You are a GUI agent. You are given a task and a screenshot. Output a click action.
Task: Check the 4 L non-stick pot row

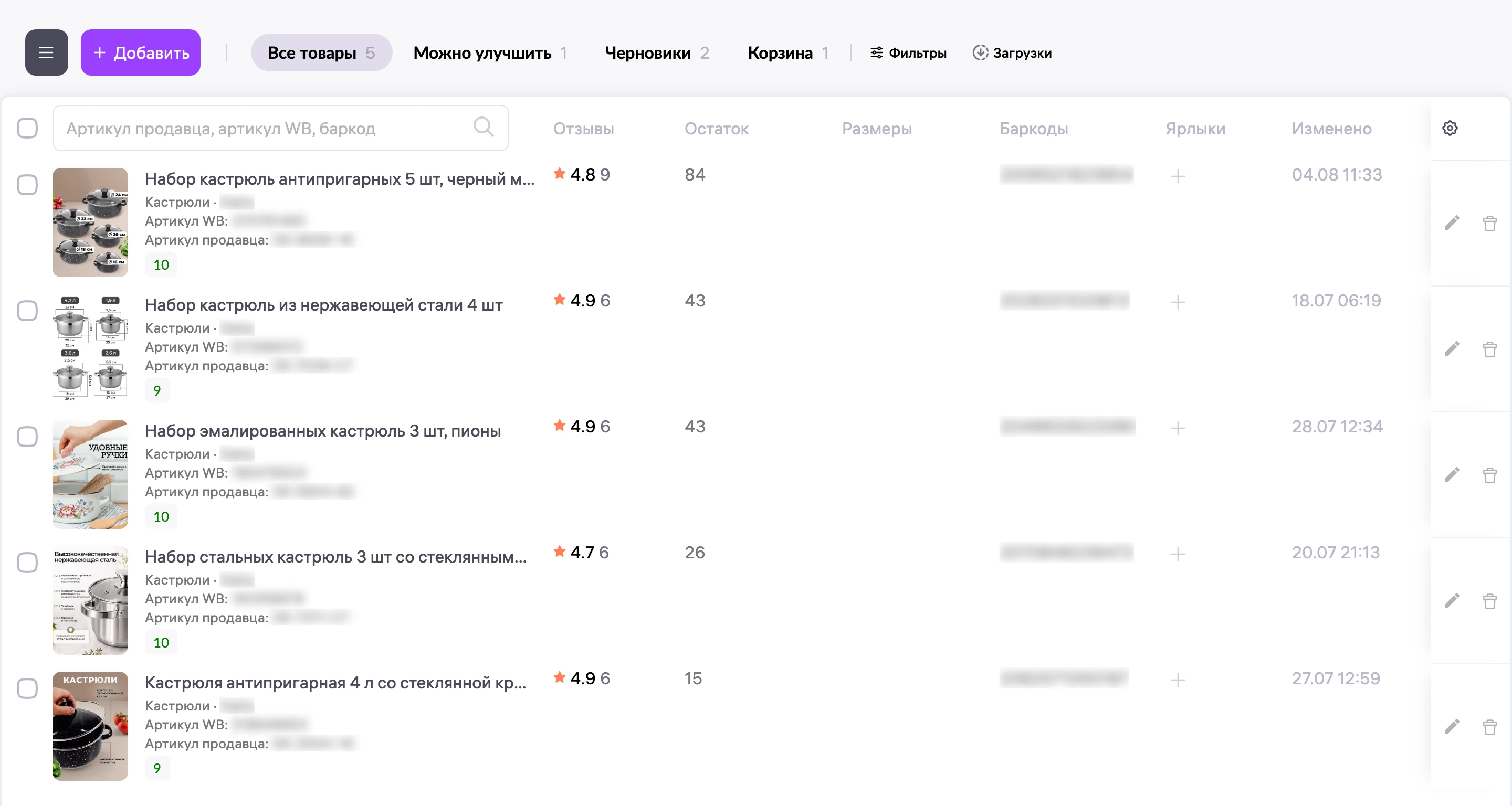click(x=27, y=688)
